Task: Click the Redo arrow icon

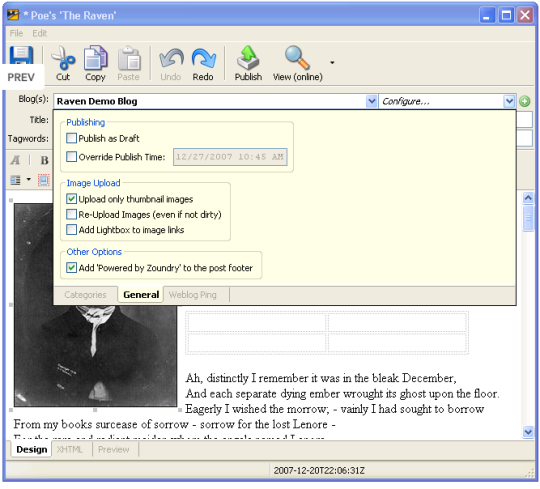Action: click(204, 58)
